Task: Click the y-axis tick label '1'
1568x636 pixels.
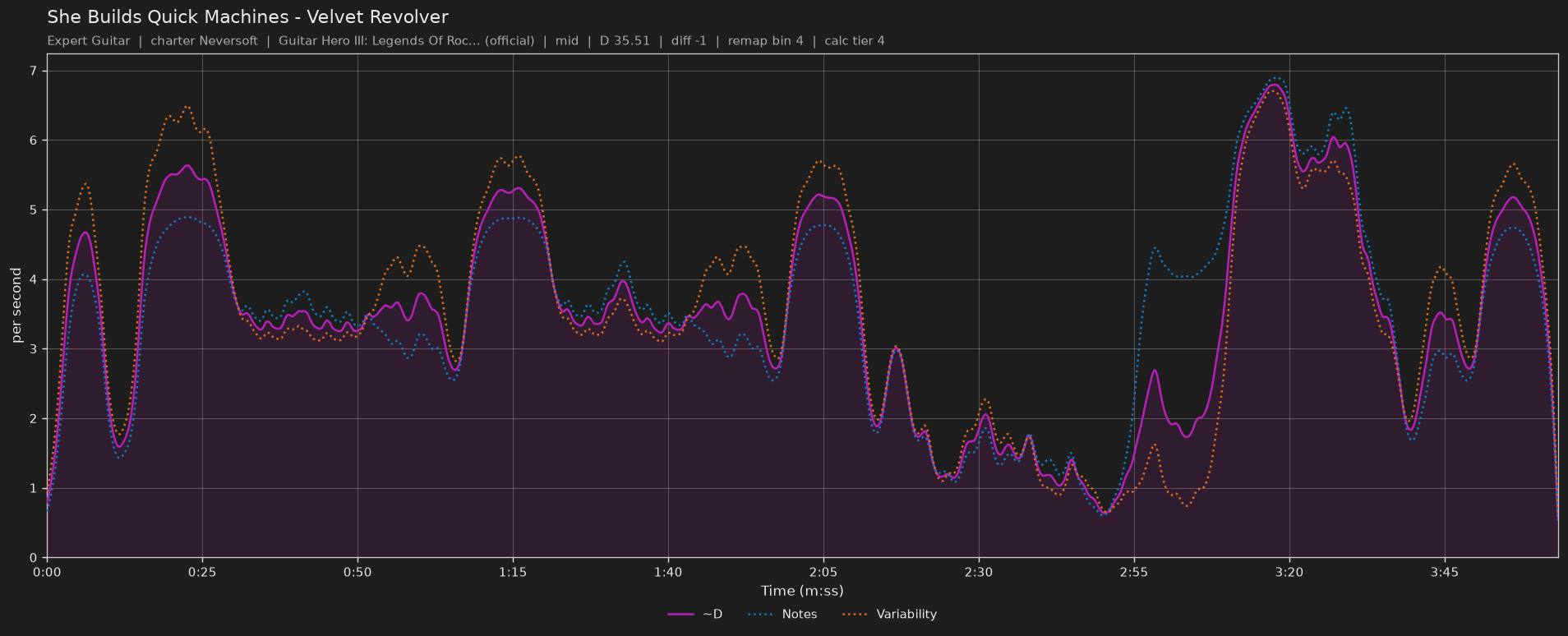Action: click(34, 489)
